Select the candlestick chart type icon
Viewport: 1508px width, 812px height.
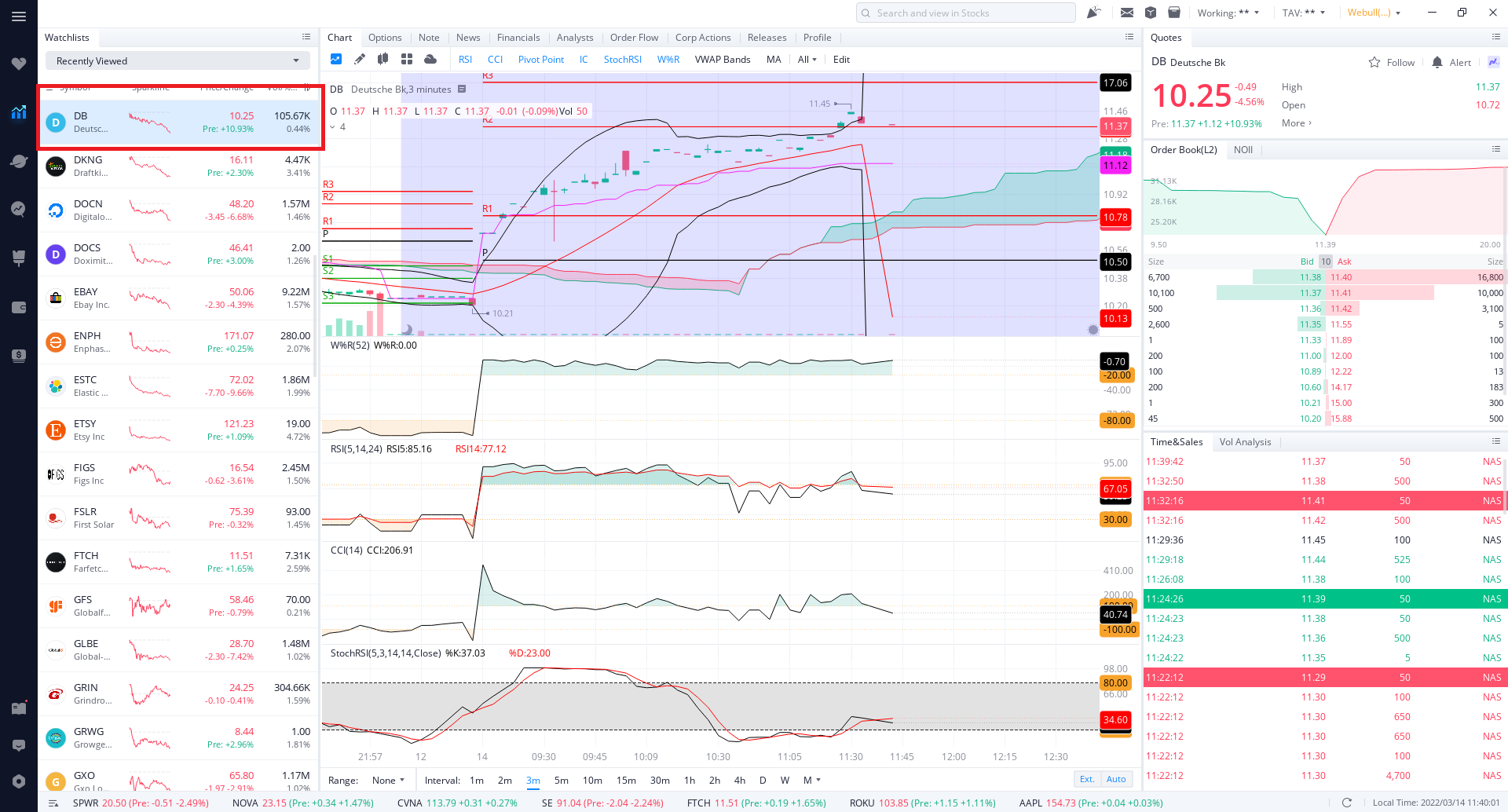(383, 59)
